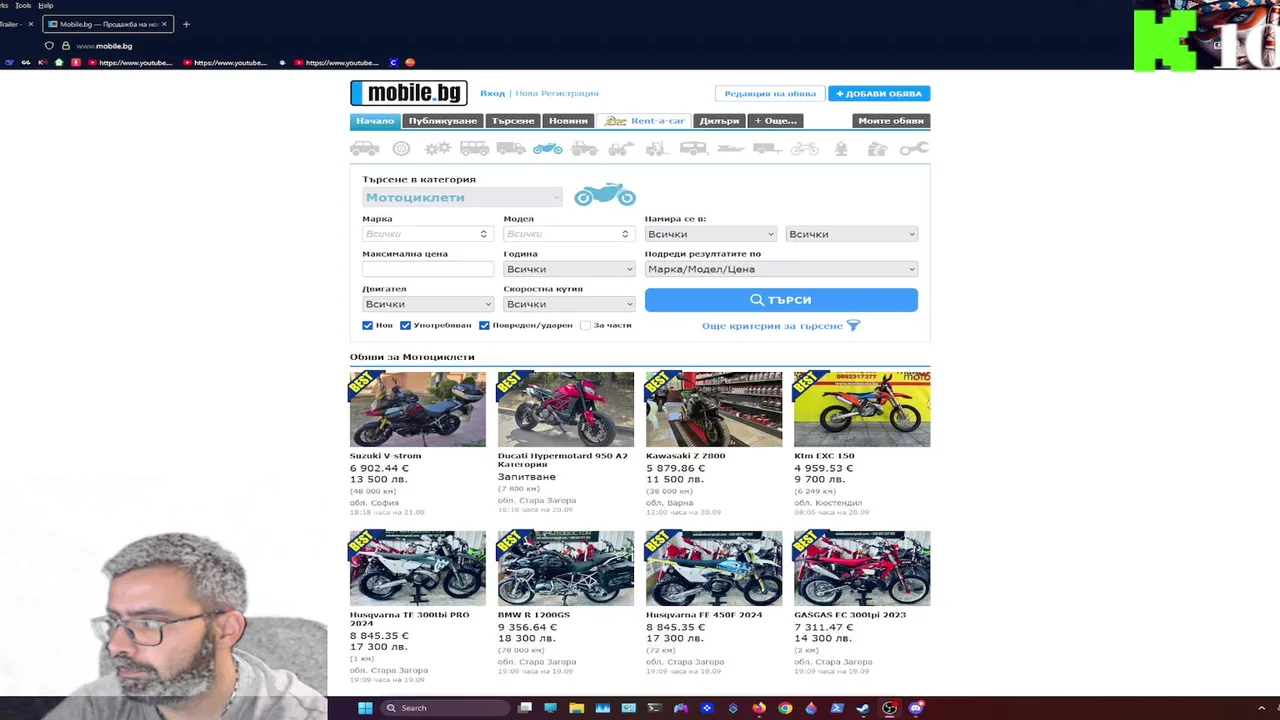Click the funnel icon for more criteria
Screen dimensions: 1280x720
pyautogui.click(x=853, y=326)
